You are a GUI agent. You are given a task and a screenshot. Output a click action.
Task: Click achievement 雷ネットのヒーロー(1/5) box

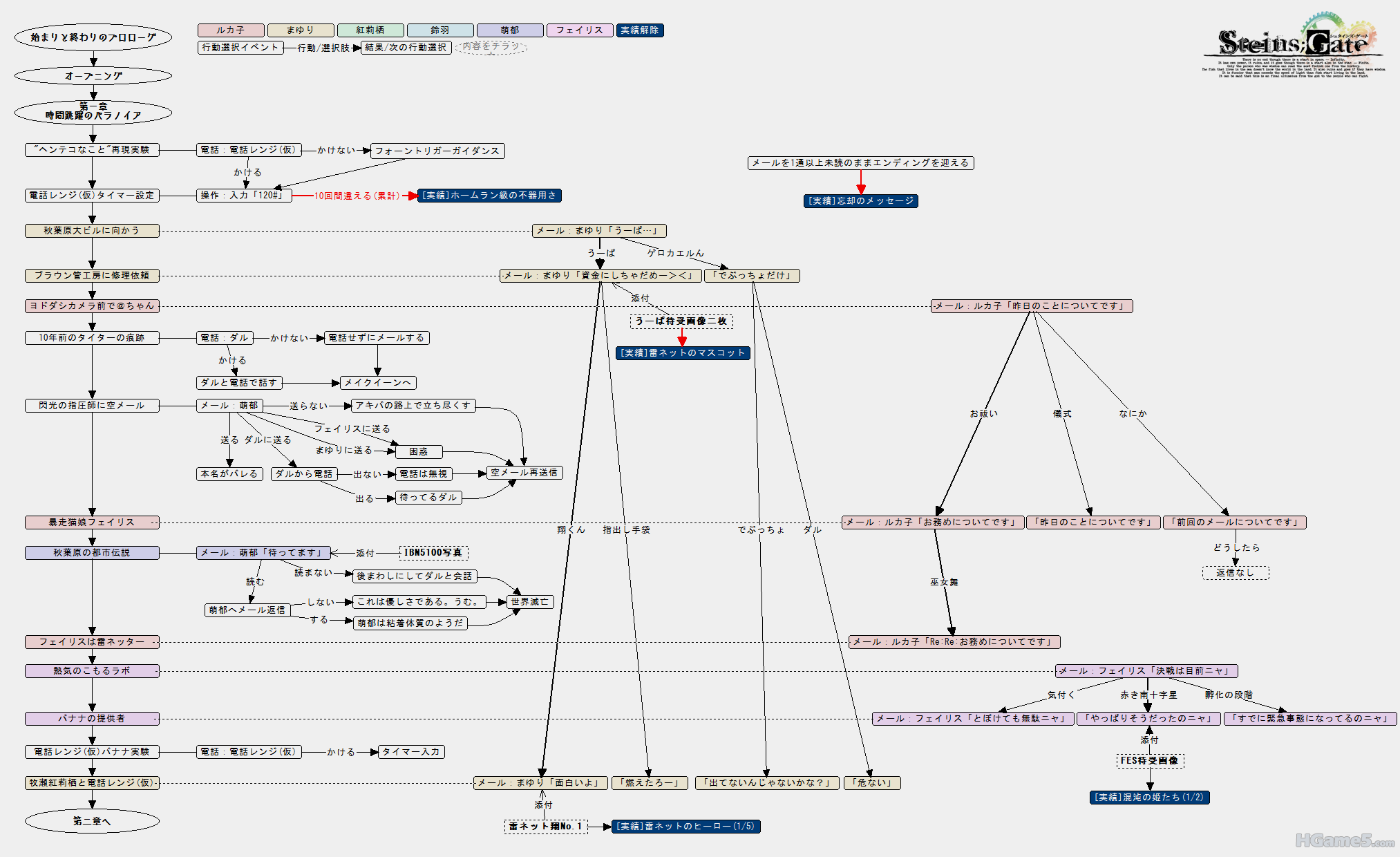(x=685, y=827)
